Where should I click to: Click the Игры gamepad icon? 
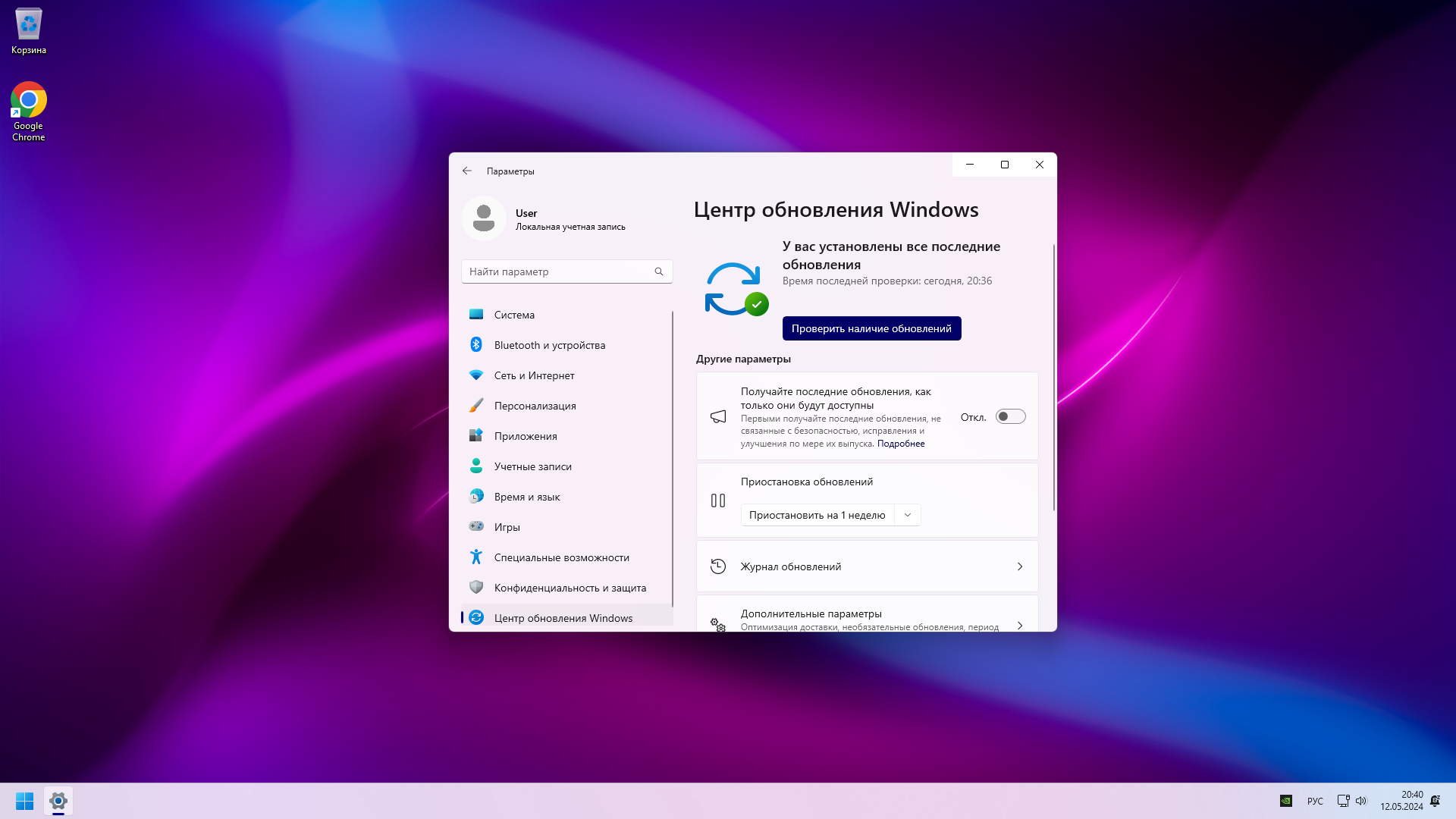pos(476,526)
